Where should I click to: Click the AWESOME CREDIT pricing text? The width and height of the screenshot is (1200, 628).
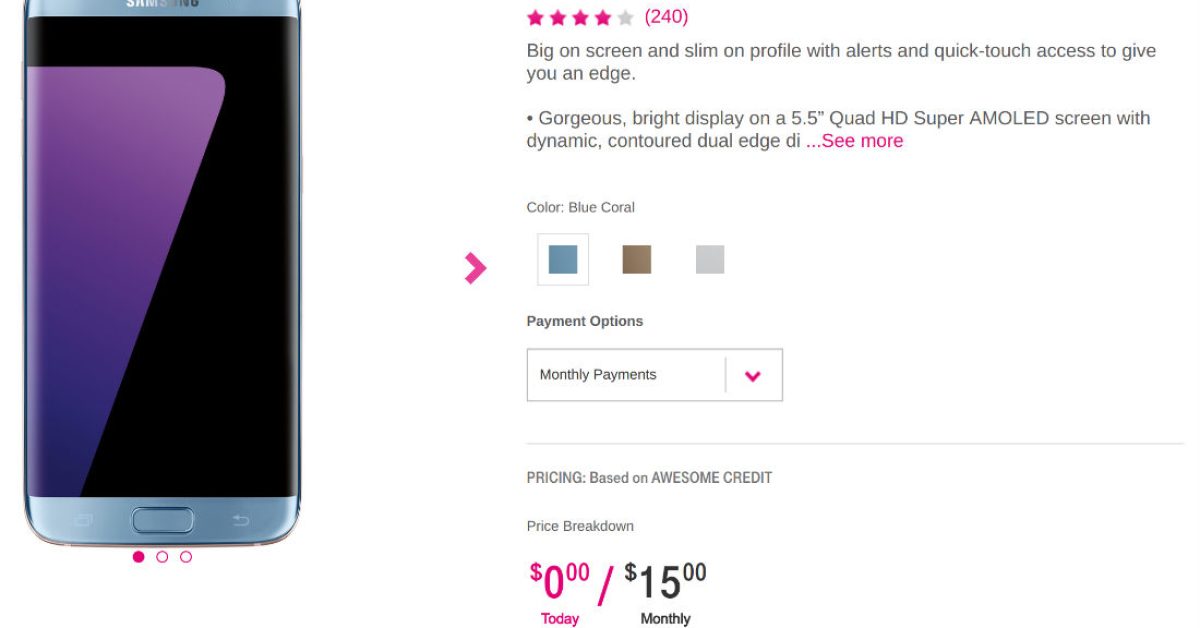click(x=711, y=478)
